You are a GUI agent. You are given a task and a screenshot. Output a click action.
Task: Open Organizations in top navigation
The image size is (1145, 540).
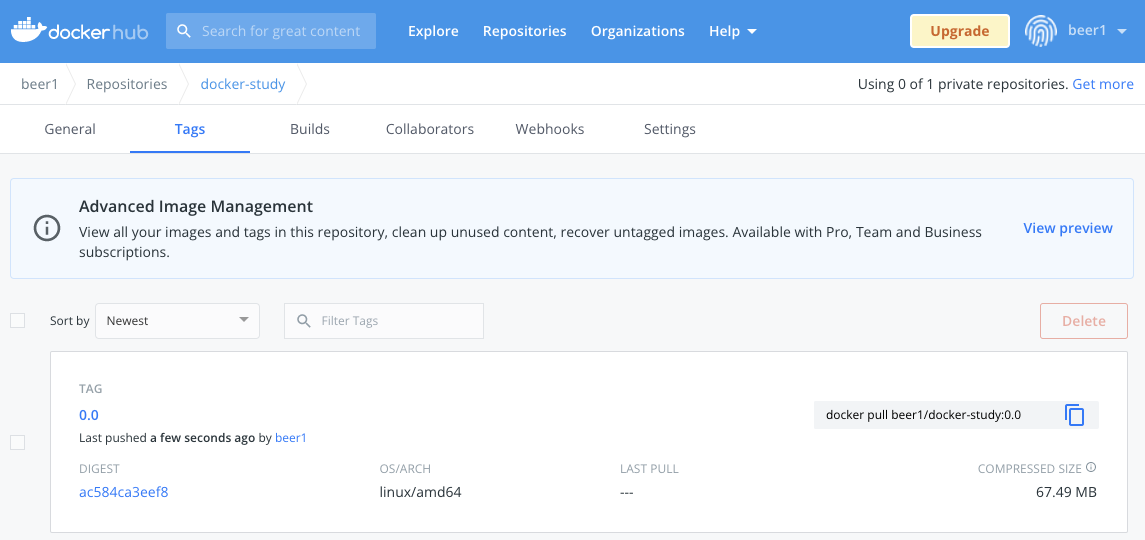pos(637,31)
